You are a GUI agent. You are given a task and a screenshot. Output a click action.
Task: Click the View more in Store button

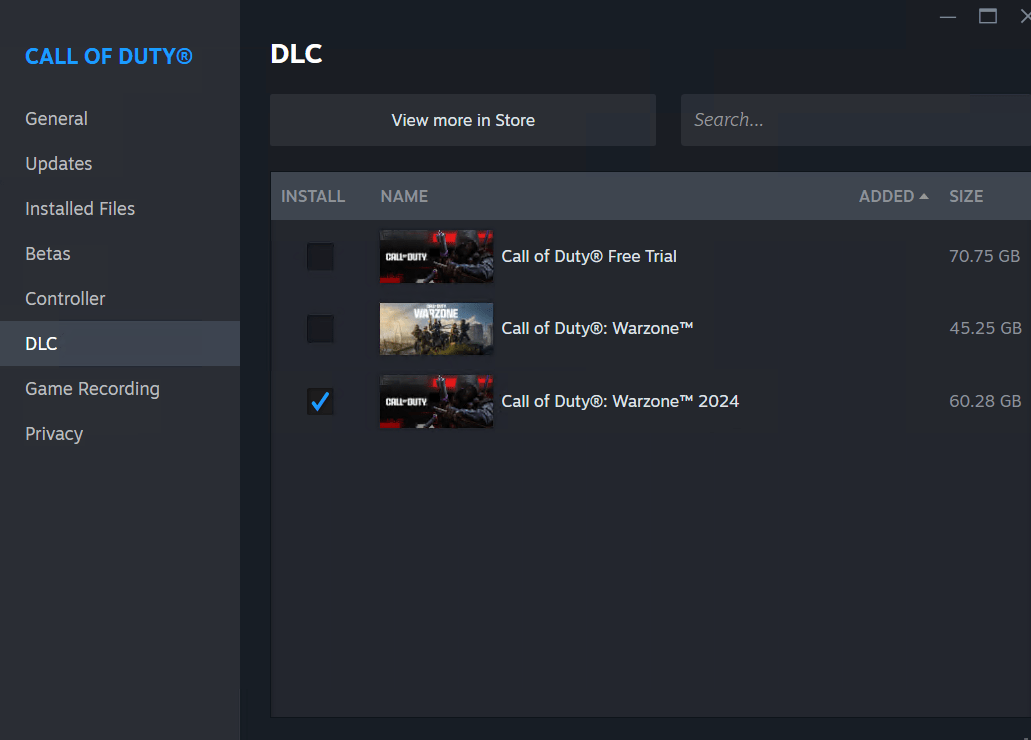pos(463,120)
